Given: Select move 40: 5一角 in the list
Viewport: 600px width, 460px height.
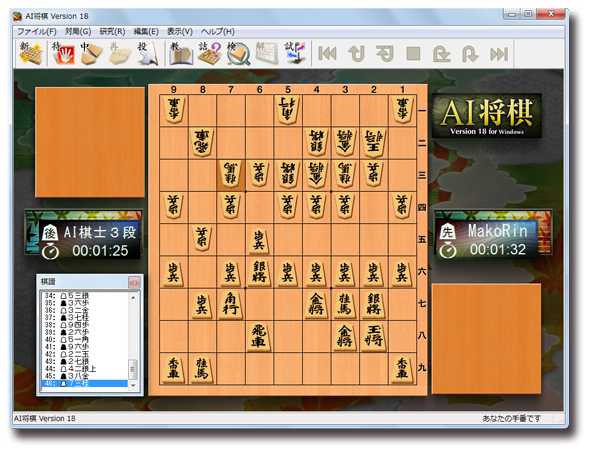Looking at the screenshot, I should (x=85, y=339).
